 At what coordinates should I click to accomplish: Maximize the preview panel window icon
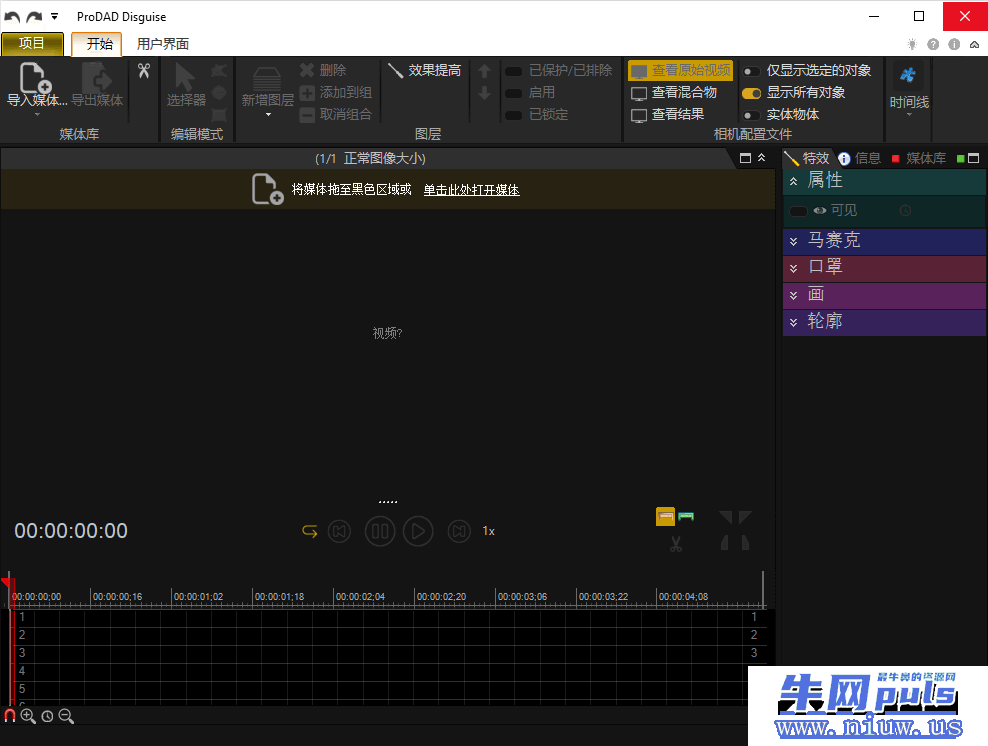[745, 158]
